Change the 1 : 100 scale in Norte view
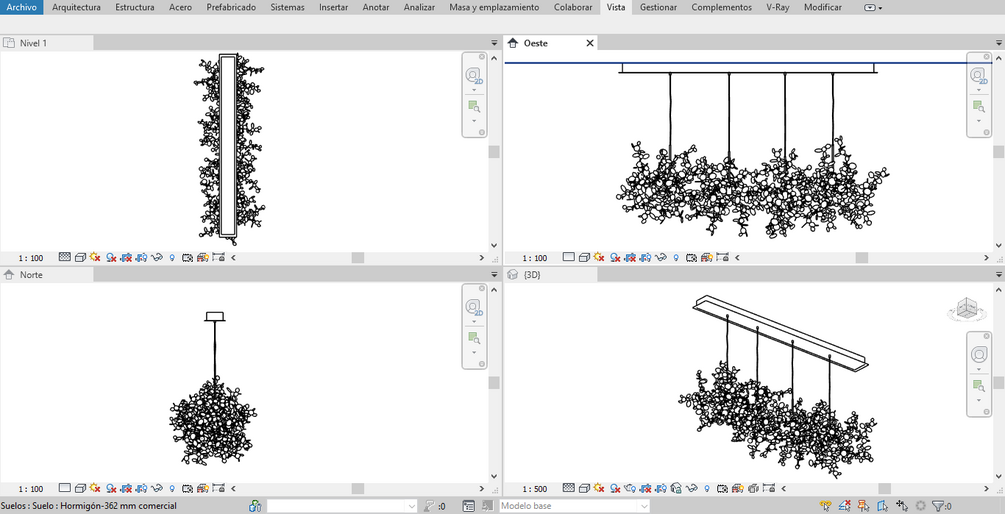The height and width of the screenshot is (514, 1005). click(x=31, y=488)
